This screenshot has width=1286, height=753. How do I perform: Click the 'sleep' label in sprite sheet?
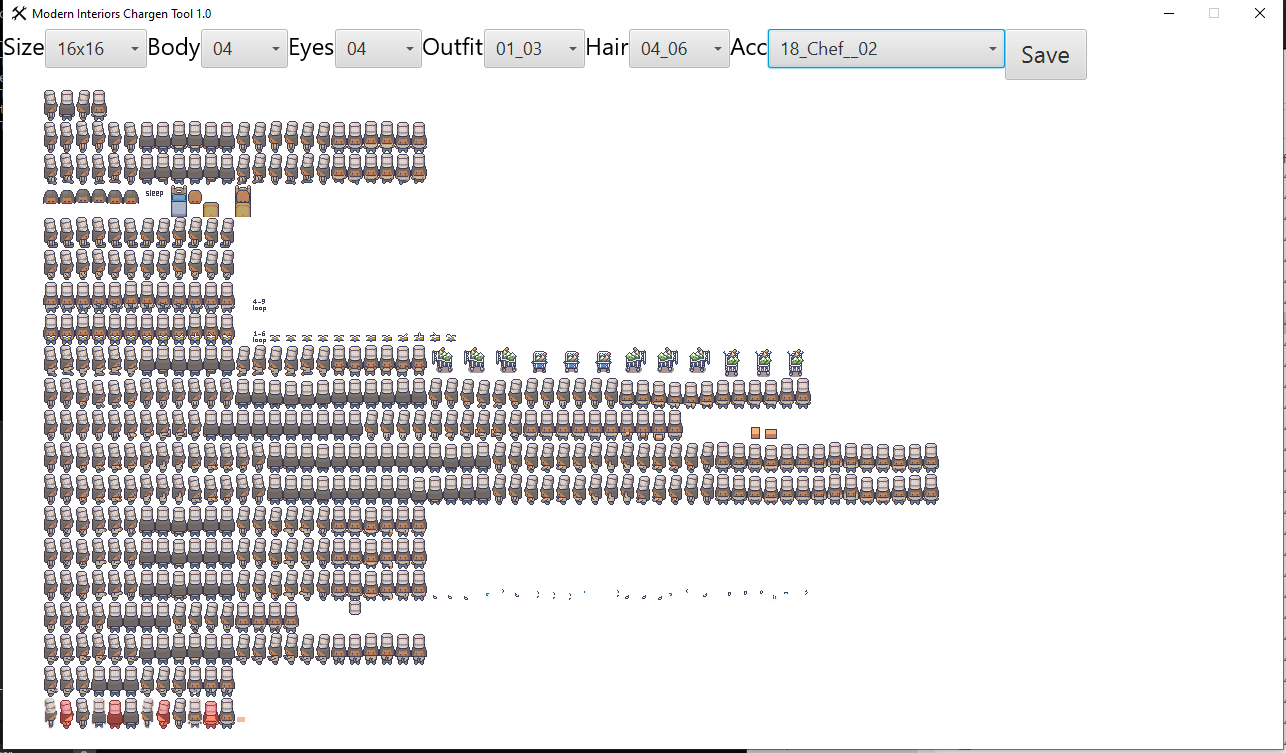point(154,193)
